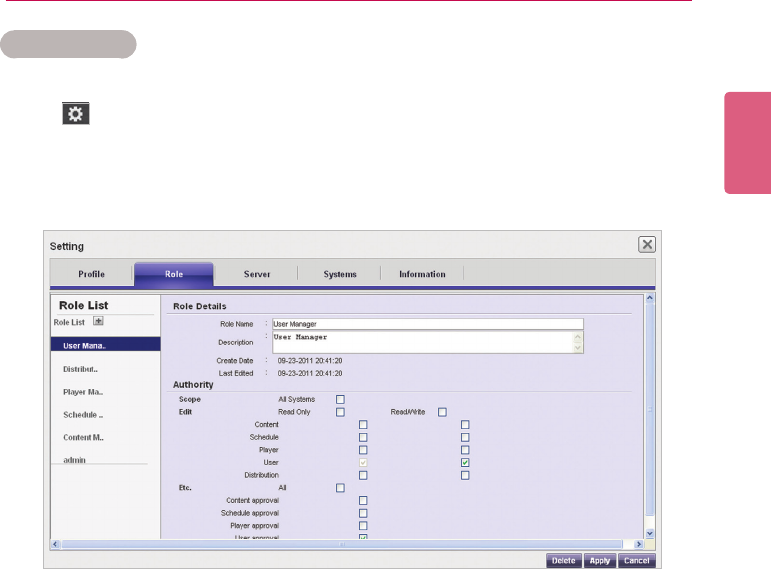Viewport: 771px width, 569px height.
Task: Click Create Date value text
Action: point(310,360)
